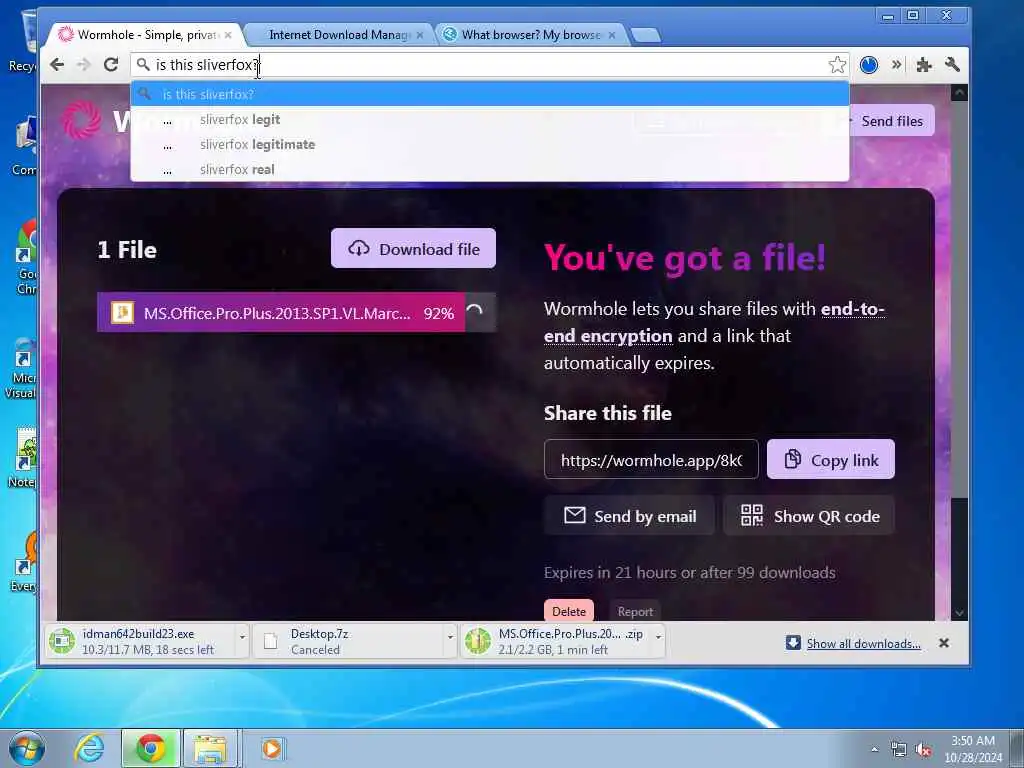Click the scrollbar down arrow
This screenshot has width=1024, height=768.
pyautogui.click(x=959, y=613)
